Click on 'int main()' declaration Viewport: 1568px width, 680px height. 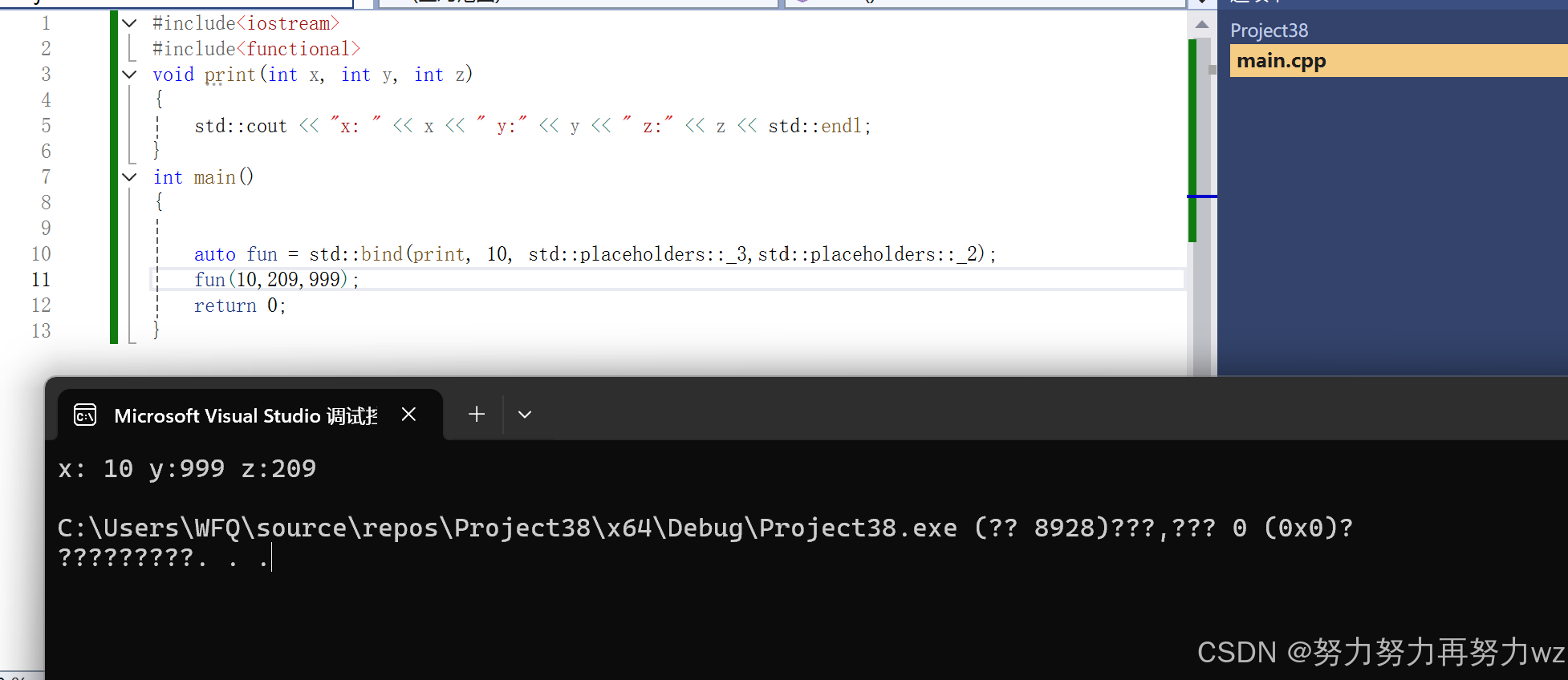click(203, 177)
